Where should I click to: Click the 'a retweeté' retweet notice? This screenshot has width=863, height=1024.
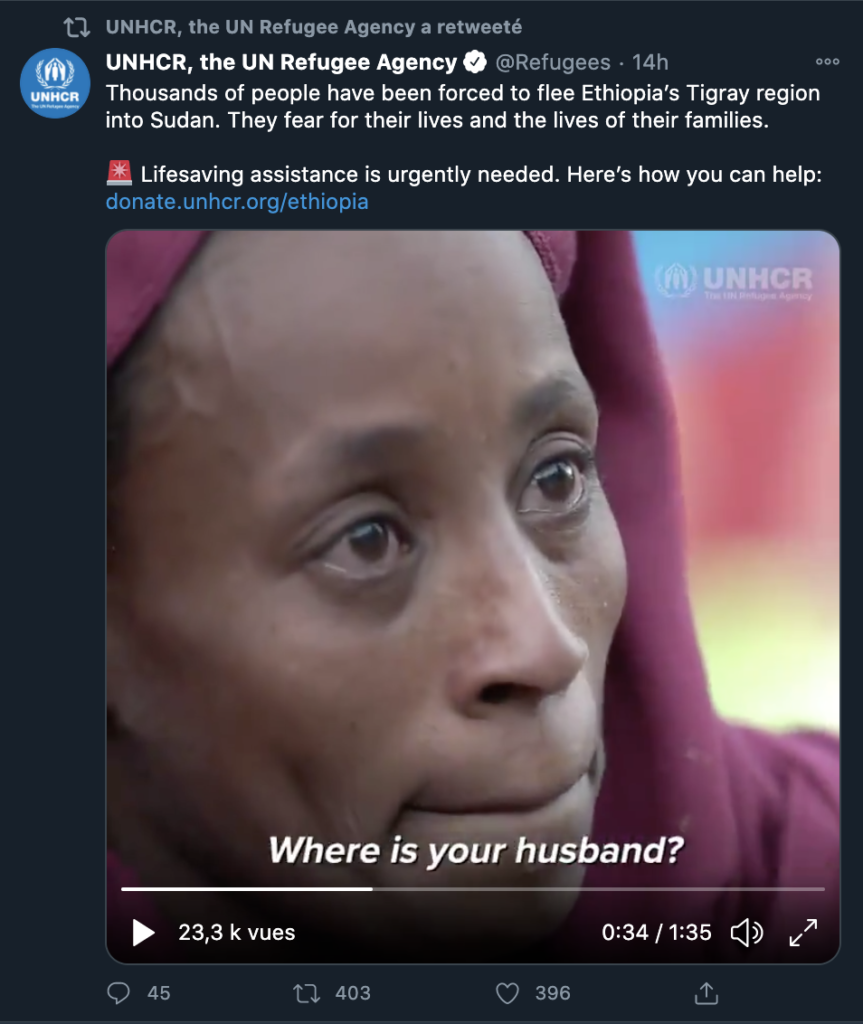coord(313,27)
